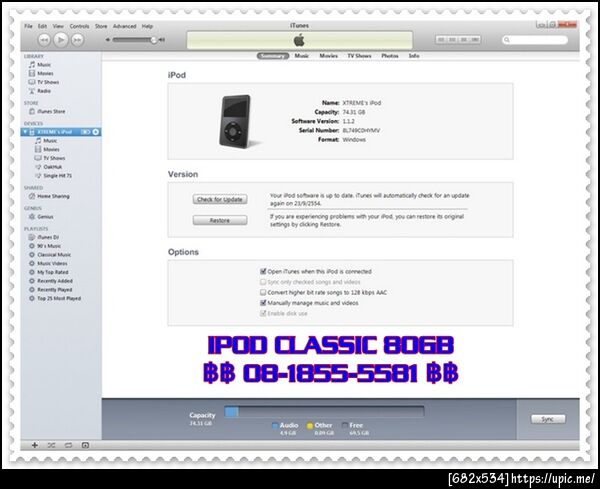600x489 pixels.
Task: Click the low volume speaker icon
Action: pyautogui.click(x=108, y=40)
